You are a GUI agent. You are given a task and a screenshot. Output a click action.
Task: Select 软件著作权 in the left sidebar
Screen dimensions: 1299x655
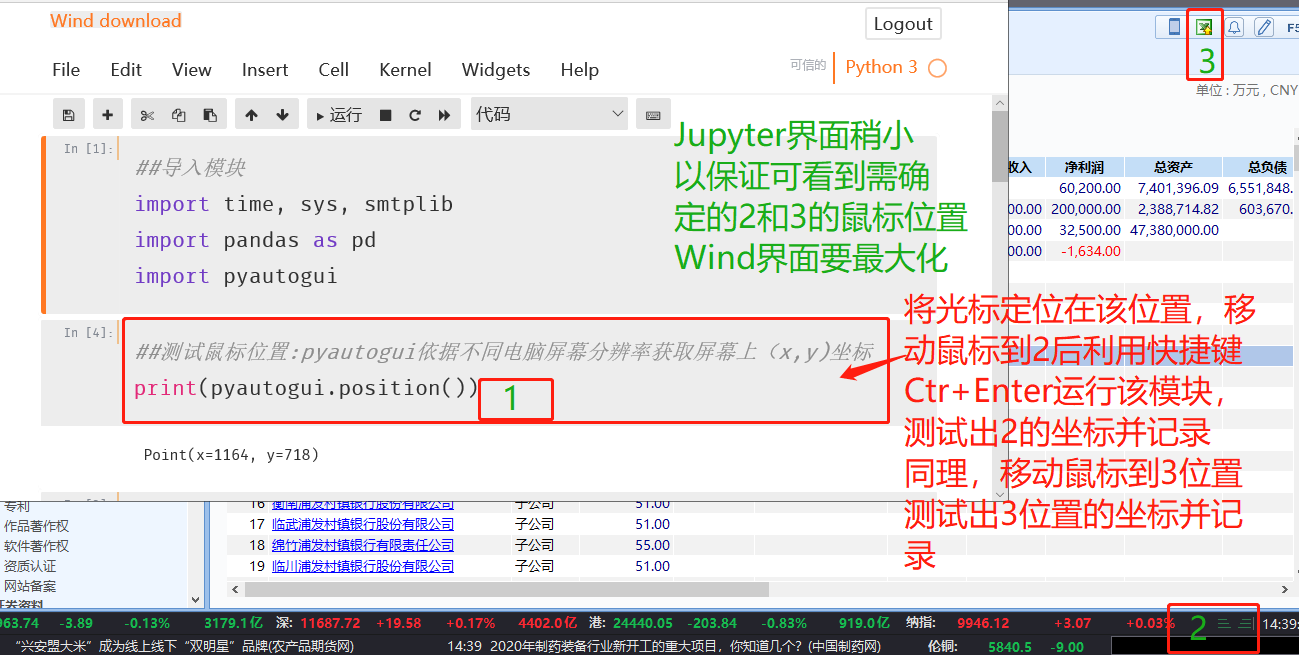(37, 546)
